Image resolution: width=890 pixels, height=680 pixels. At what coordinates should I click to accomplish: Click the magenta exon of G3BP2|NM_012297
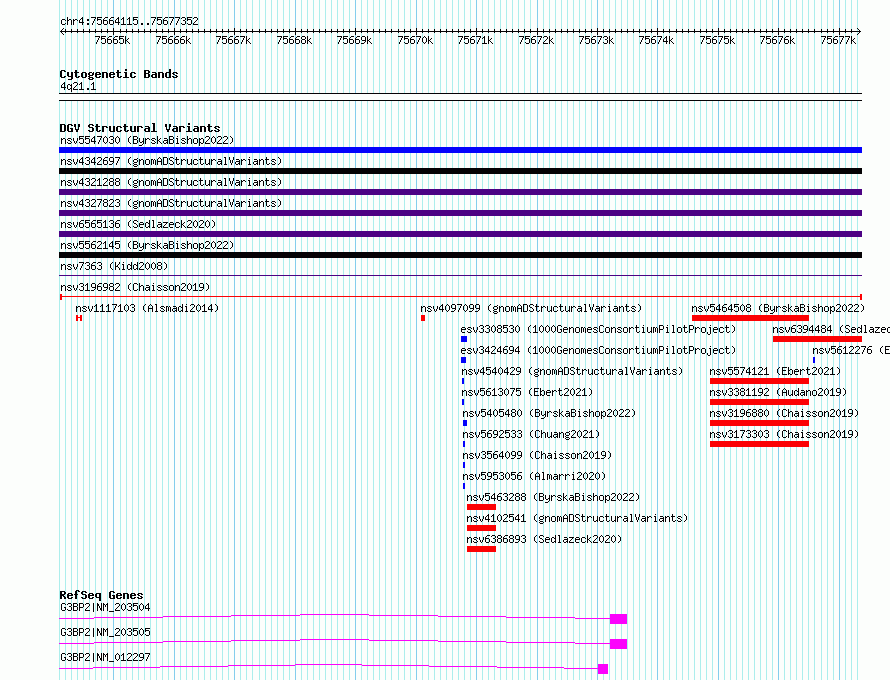tap(603, 669)
